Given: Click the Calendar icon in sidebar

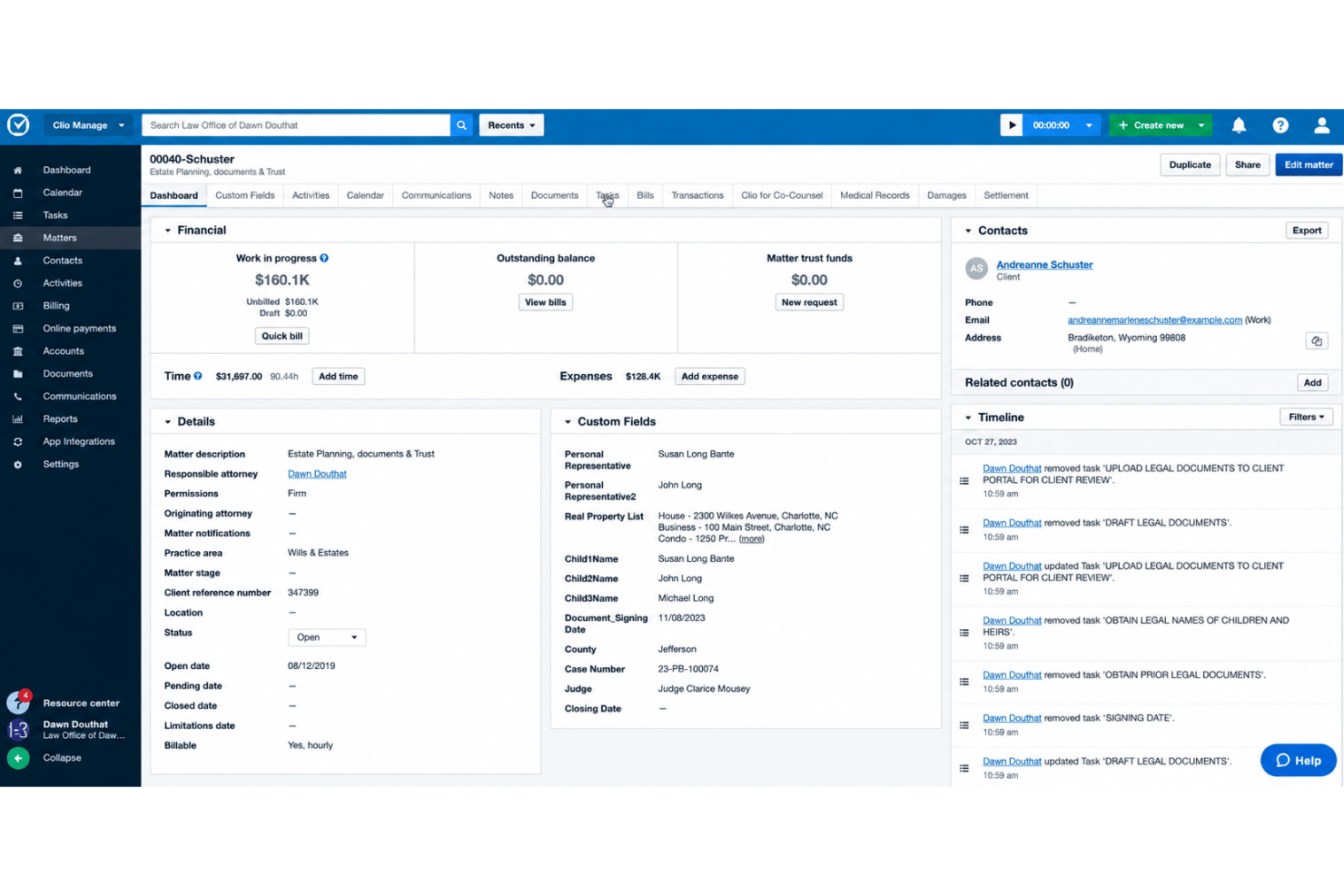Looking at the screenshot, I should click(x=17, y=192).
